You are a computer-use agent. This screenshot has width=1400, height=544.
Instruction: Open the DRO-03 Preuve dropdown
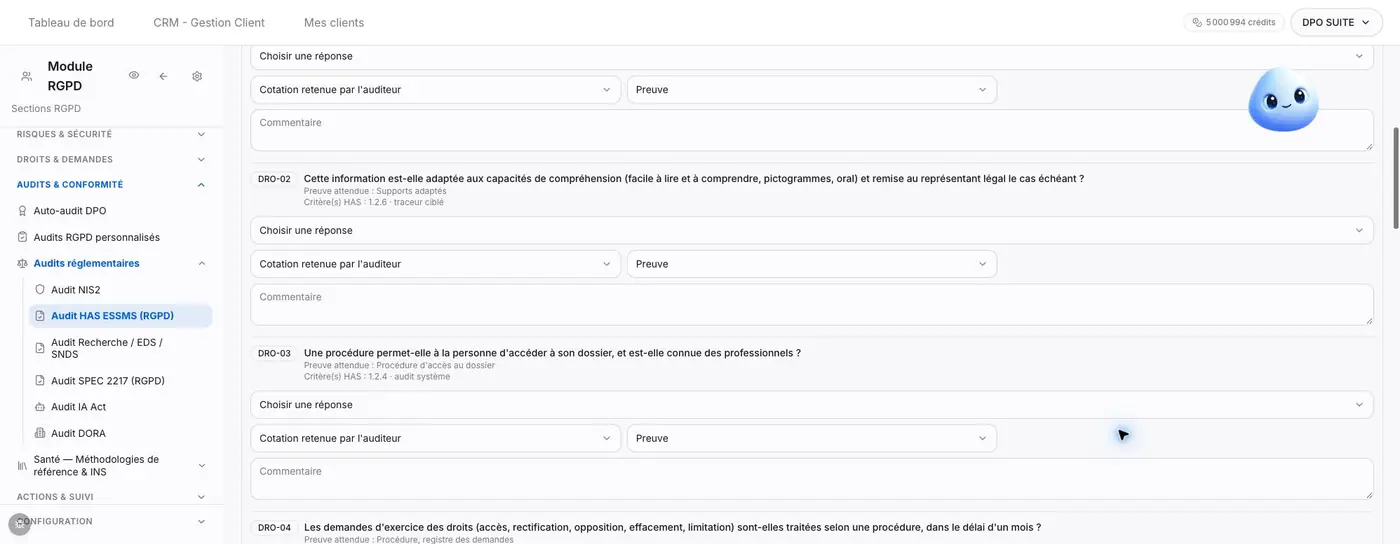812,438
